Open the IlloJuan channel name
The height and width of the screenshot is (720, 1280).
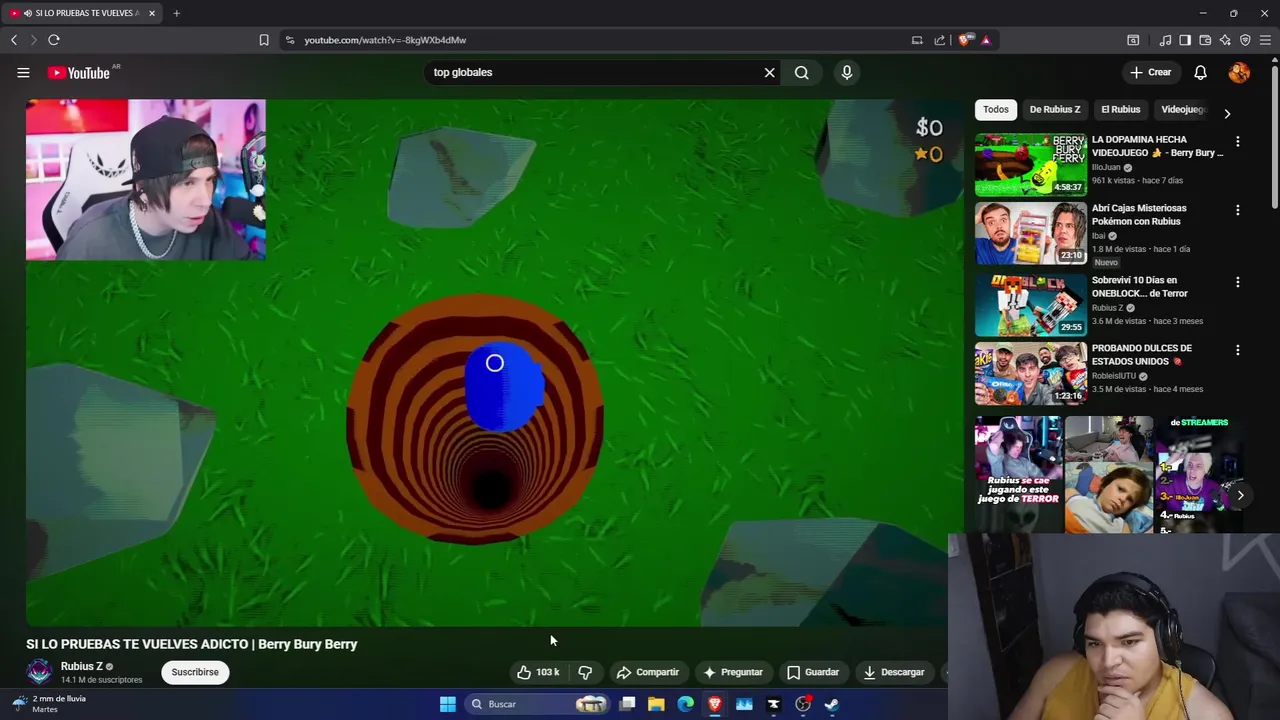[x=1106, y=168]
